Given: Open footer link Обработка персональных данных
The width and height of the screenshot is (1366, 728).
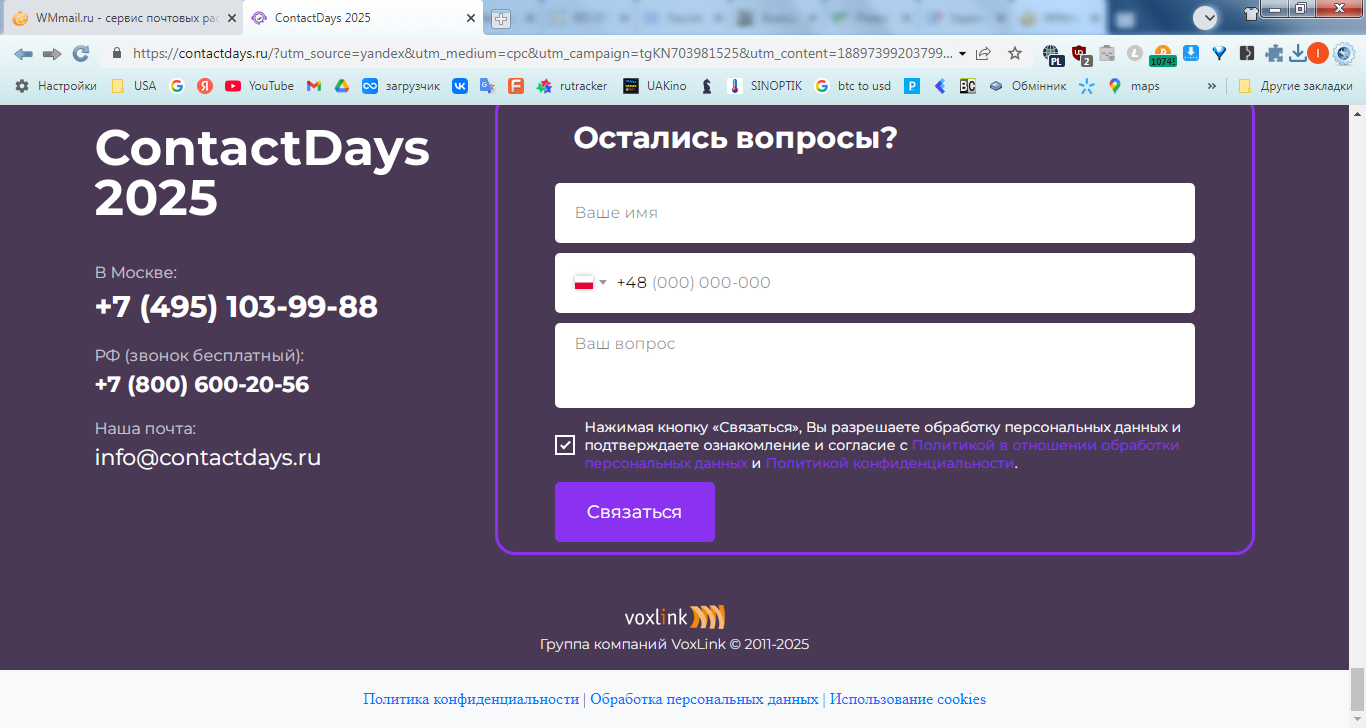Looking at the screenshot, I should [704, 699].
